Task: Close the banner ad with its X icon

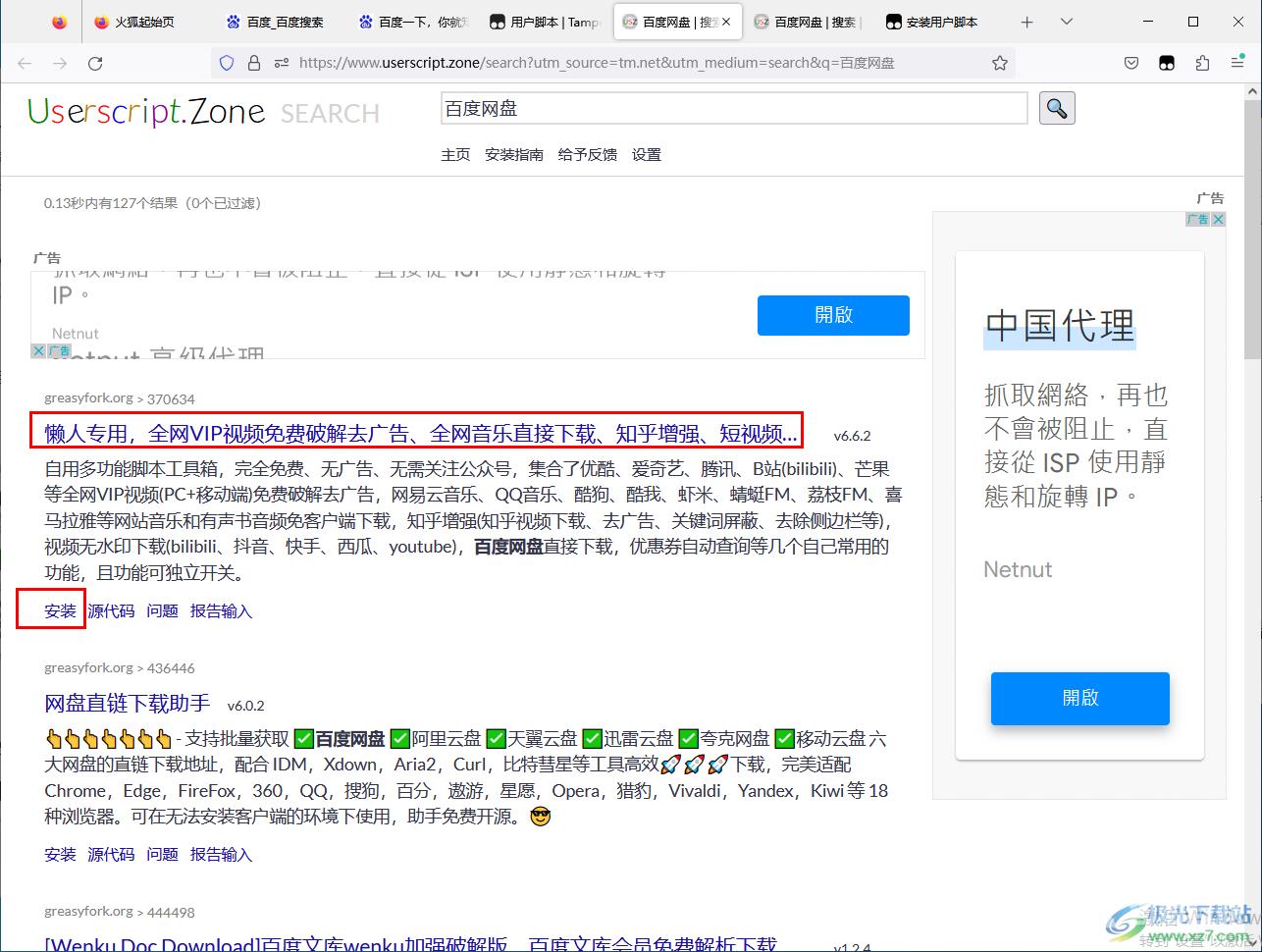Action: coord(38,350)
